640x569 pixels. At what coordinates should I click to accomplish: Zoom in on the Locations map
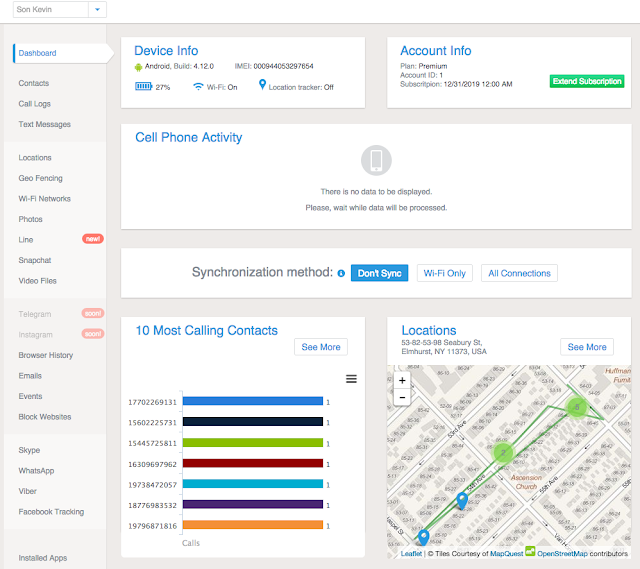coord(402,380)
